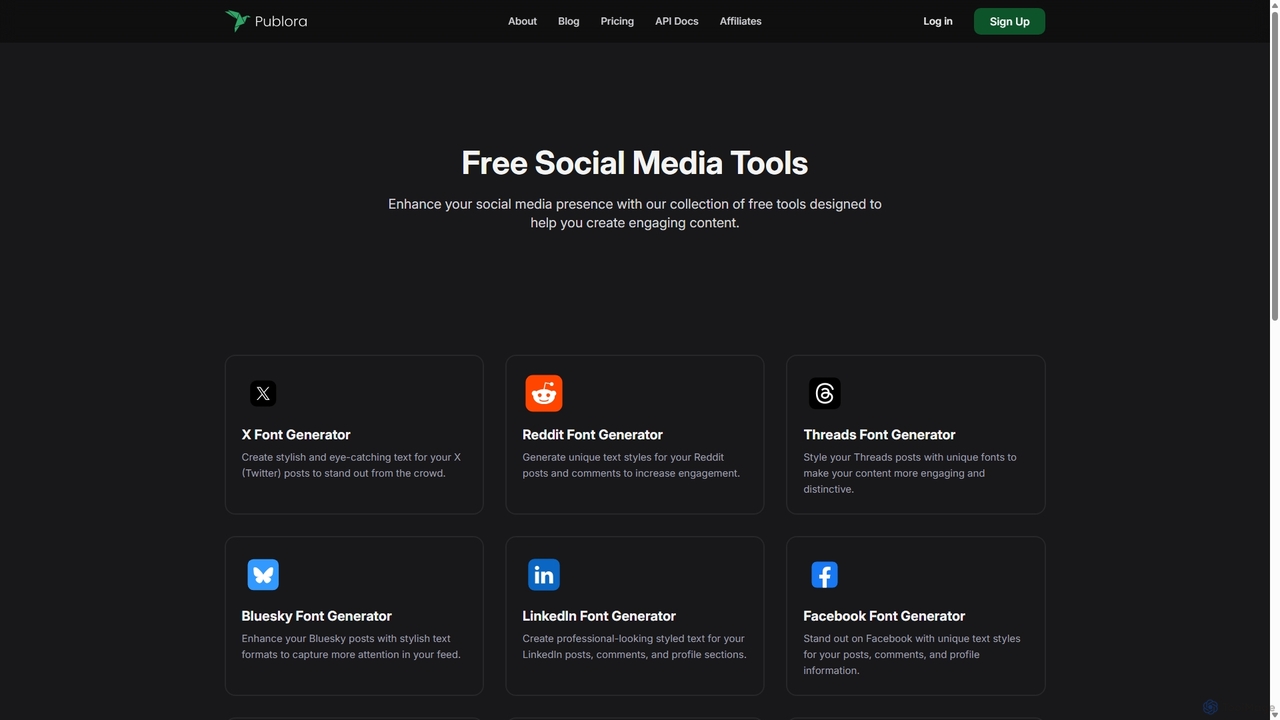
Task: Click the Threads platform icon
Action: 825,393
